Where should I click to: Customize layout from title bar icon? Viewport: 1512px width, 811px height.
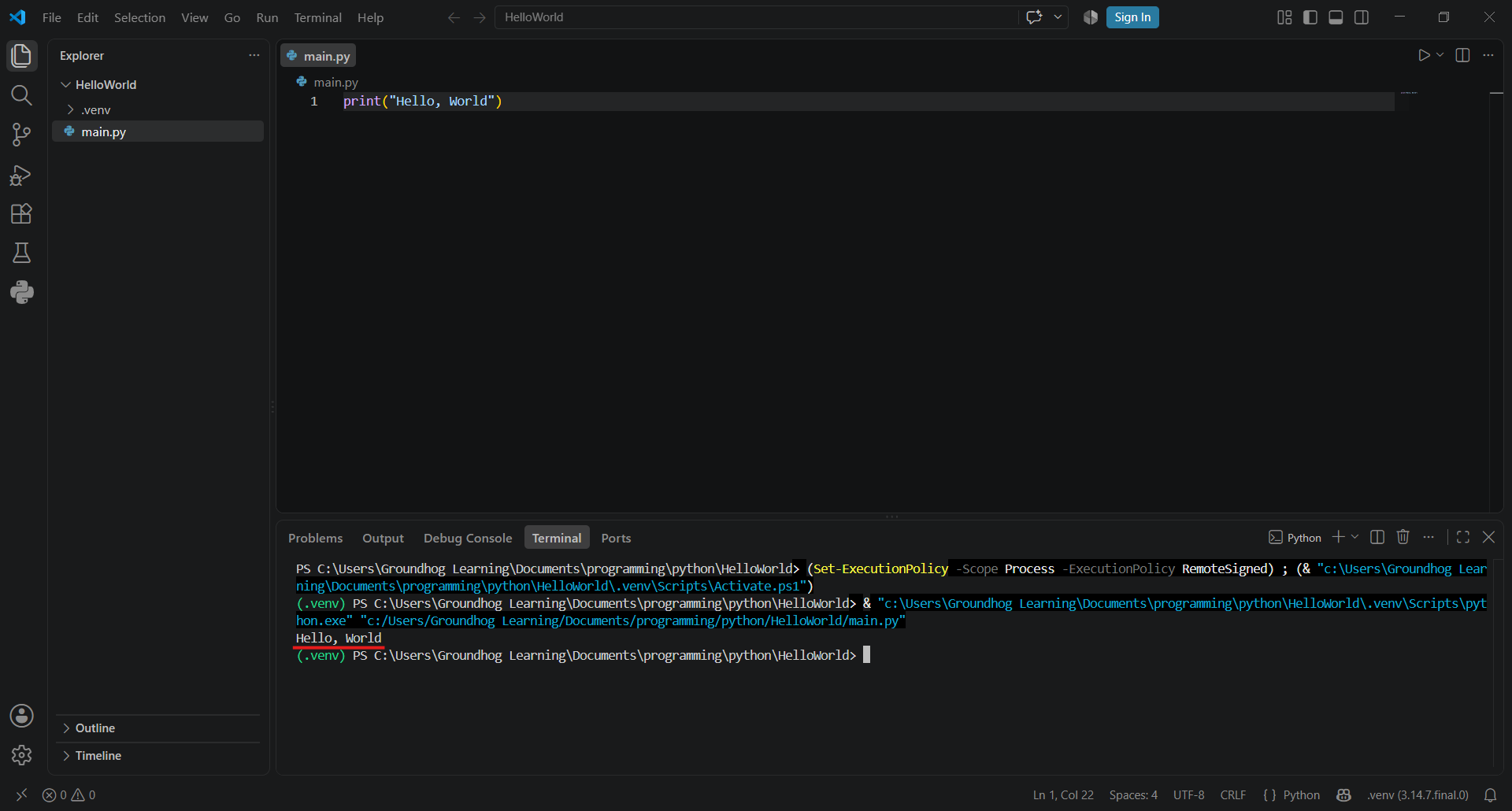tap(1284, 17)
